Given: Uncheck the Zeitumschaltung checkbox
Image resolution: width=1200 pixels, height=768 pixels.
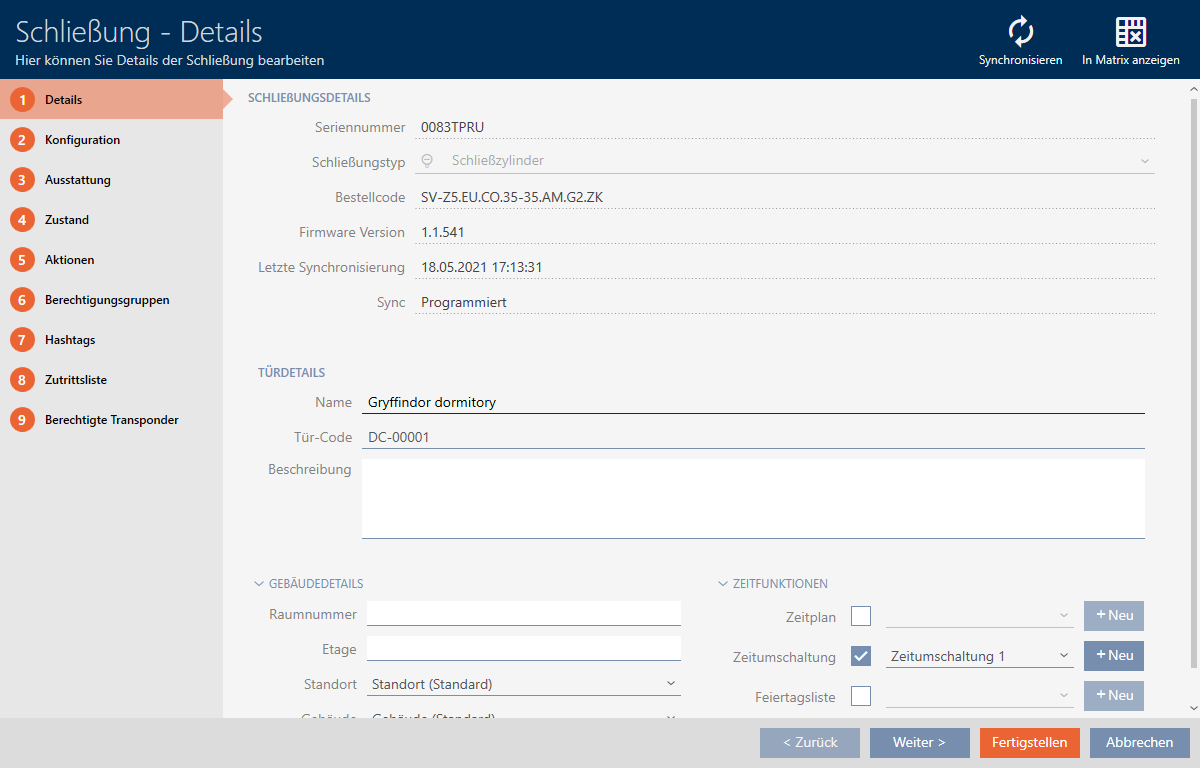Looking at the screenshot, I should pos(861,656).
